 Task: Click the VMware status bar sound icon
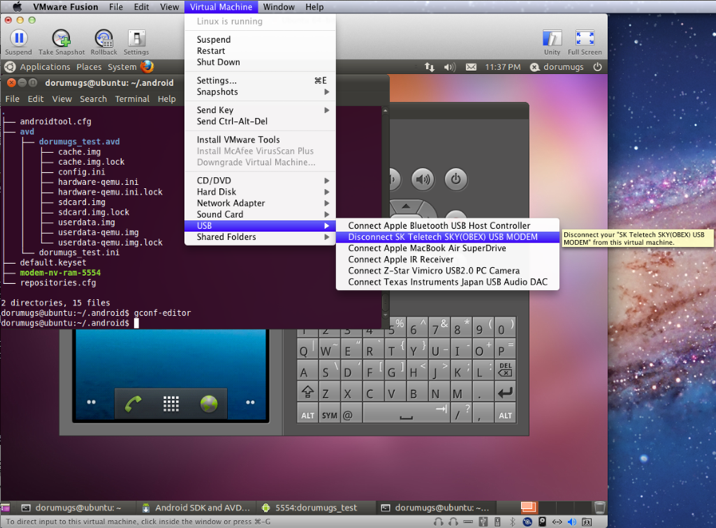tap(572, 522)
